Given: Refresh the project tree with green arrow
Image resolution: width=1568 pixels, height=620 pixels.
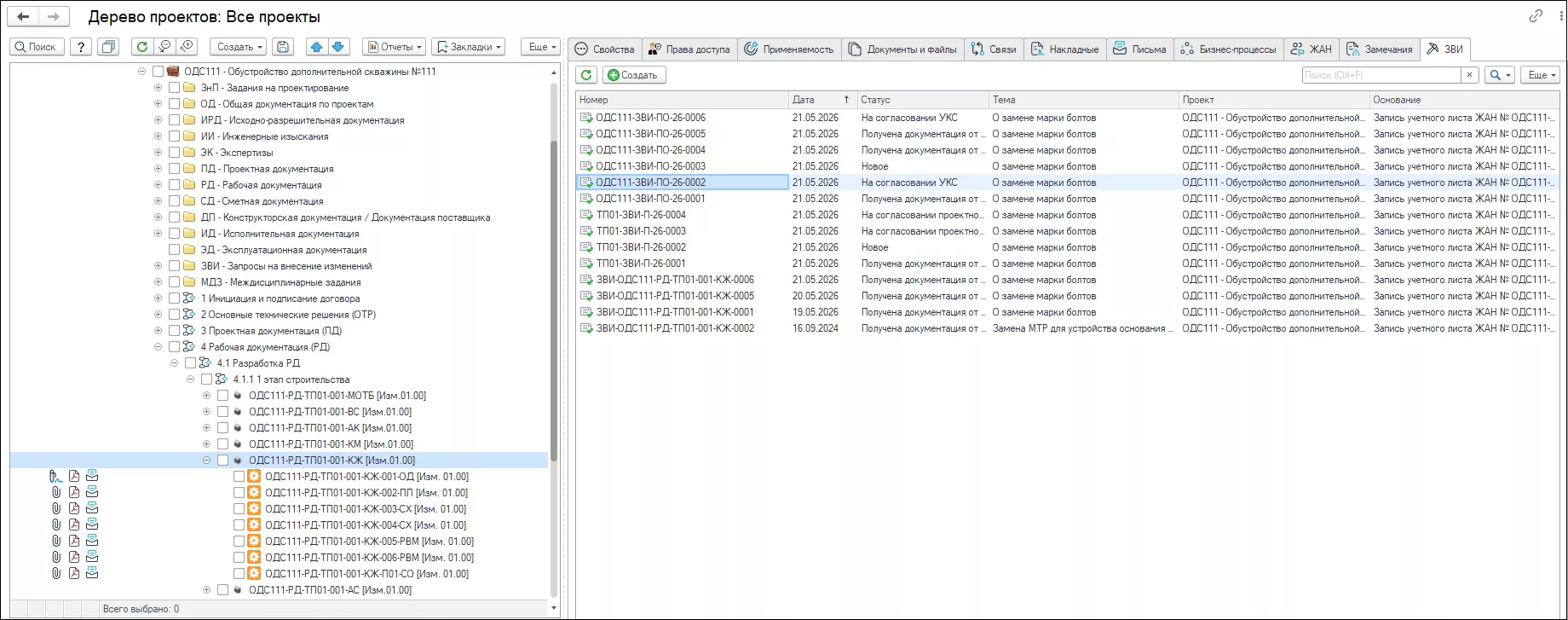Looking at the screenshot, I should pos(142,47).
